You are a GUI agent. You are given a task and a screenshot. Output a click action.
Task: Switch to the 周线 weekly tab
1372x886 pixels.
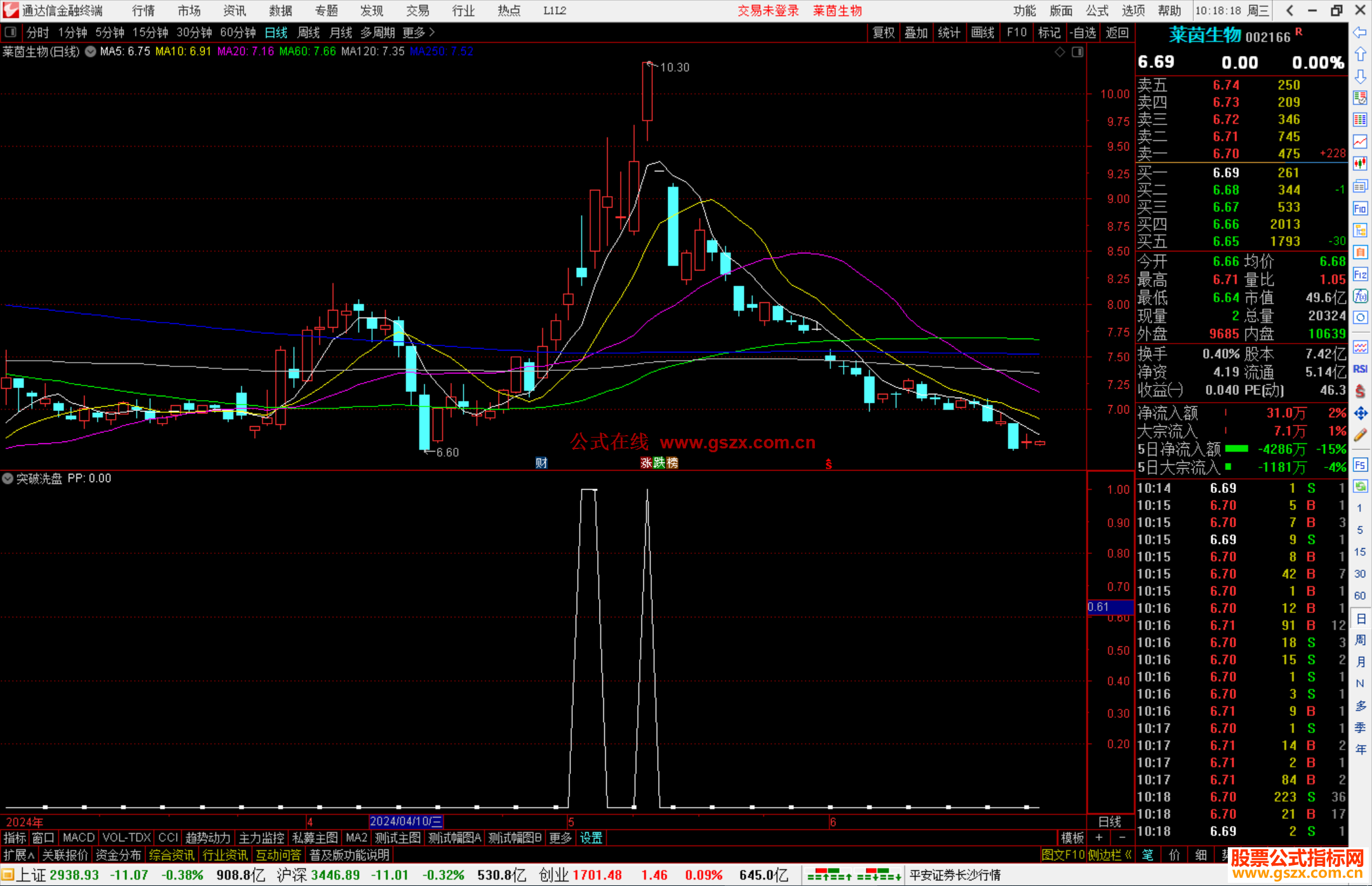(309, 32)
